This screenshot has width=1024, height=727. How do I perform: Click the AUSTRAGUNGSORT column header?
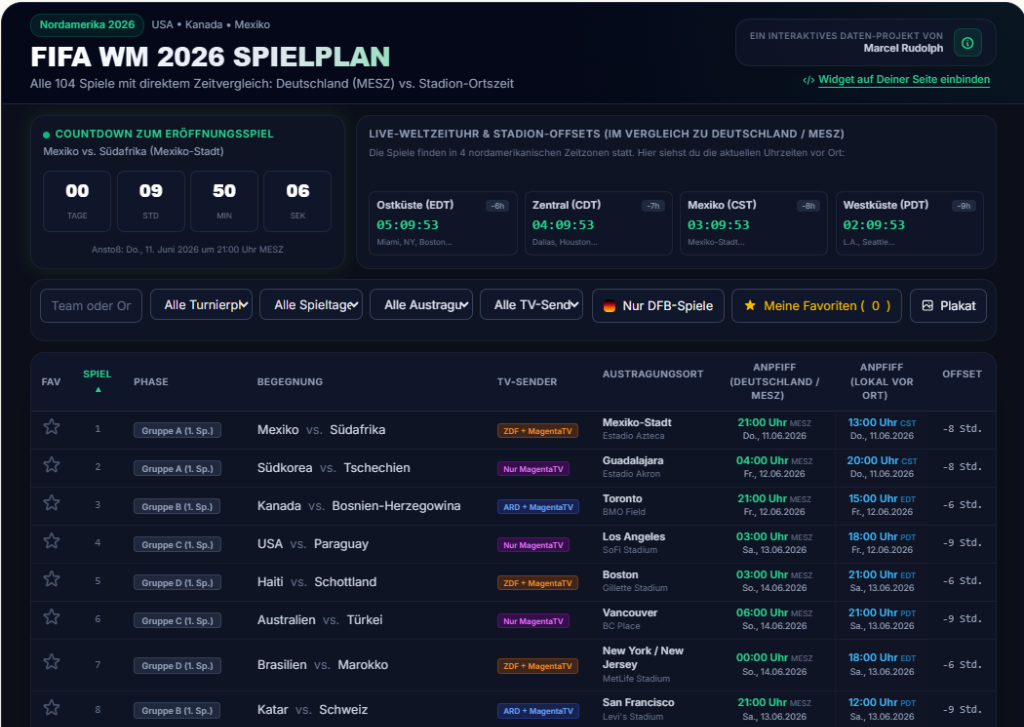[x=652, y=374]
